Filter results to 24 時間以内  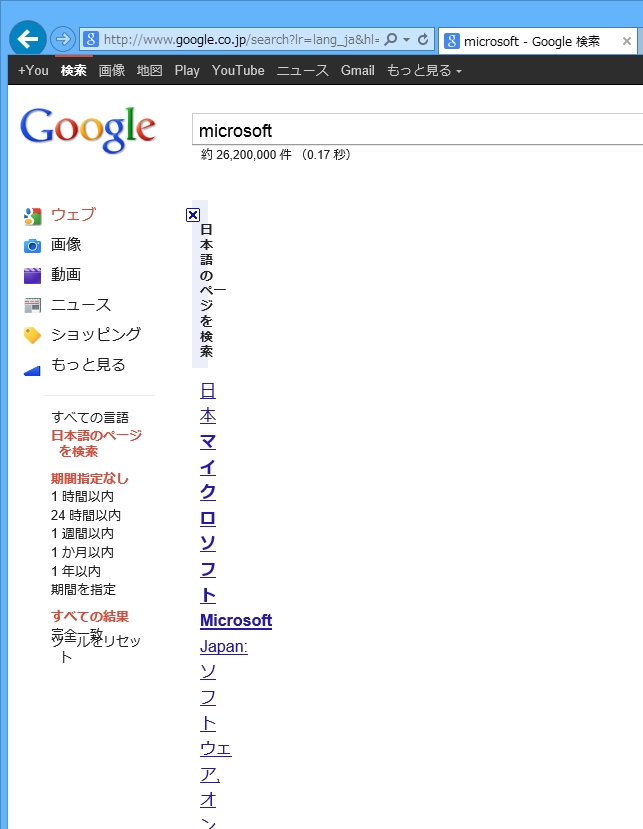86,515
